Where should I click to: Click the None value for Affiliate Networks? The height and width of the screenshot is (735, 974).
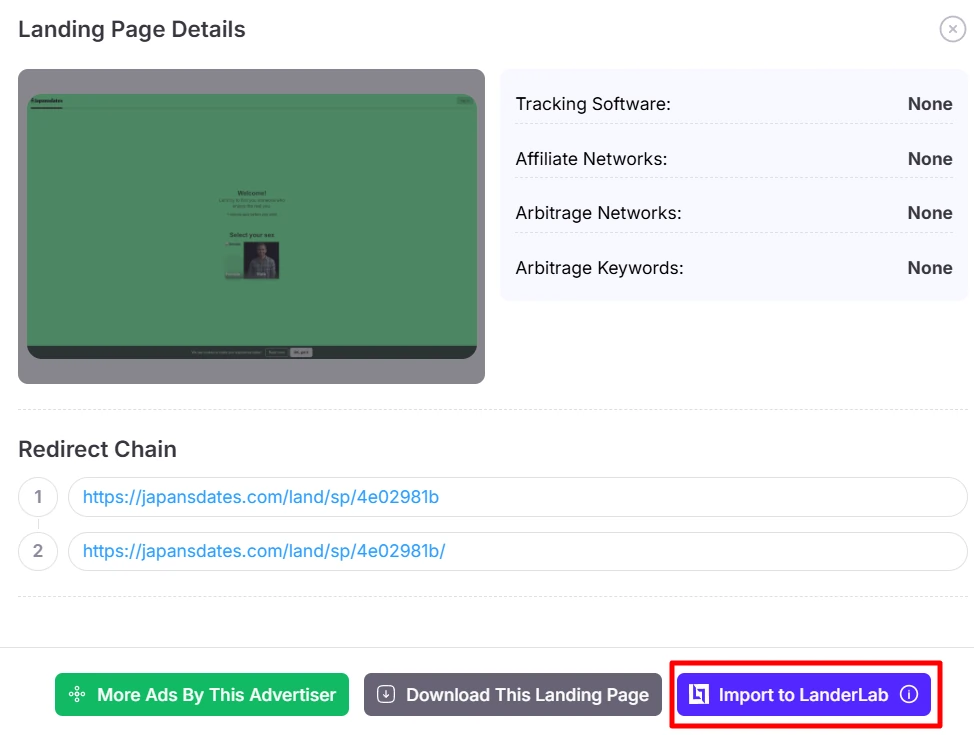(930, 159)
